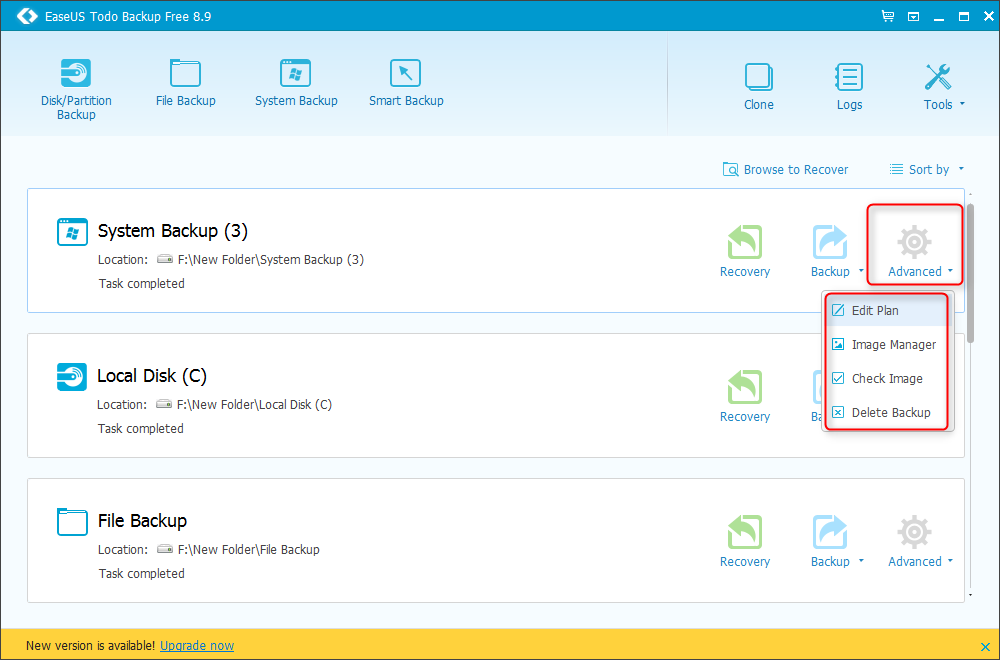Expand Advanced menu for File Backup
The width and height of the screenshot is (1000, 660).
pos(919,541)
